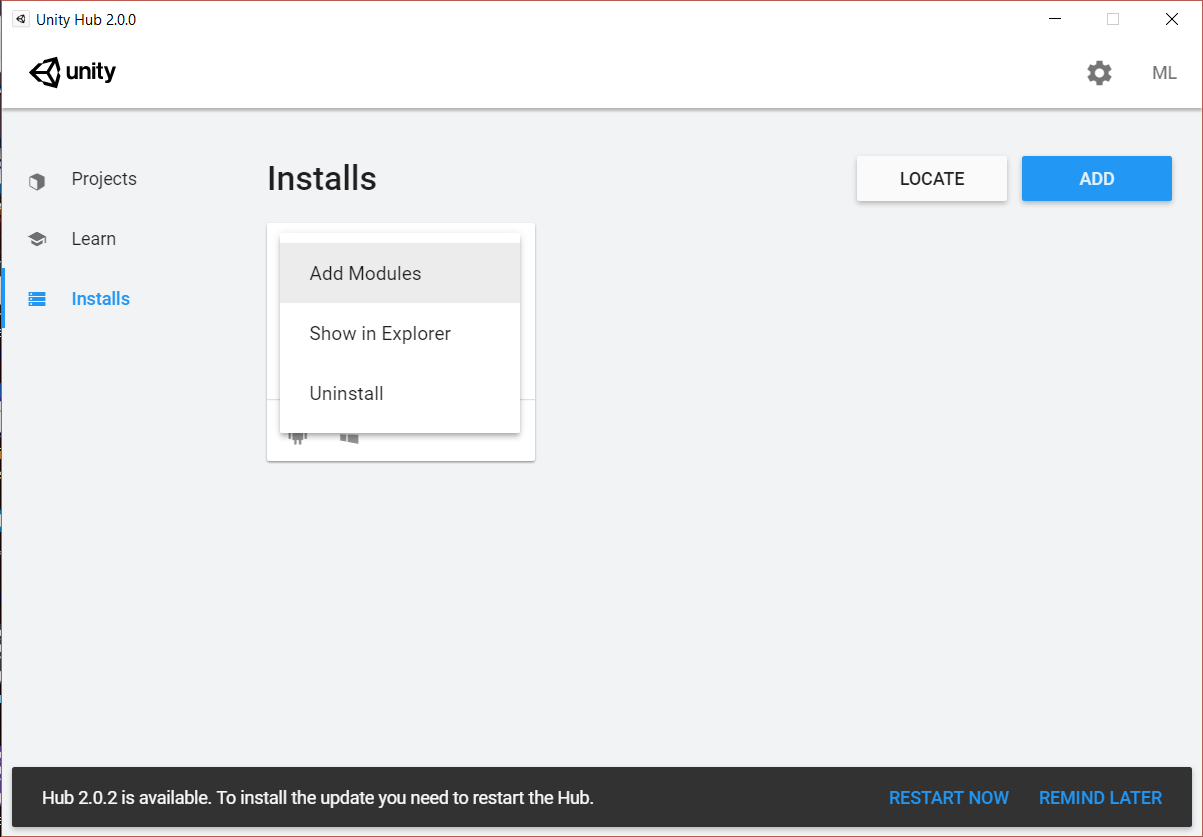Click the Projects cube icon
Viewport: 1203px width, 837px height.
[x=37, y=181]
